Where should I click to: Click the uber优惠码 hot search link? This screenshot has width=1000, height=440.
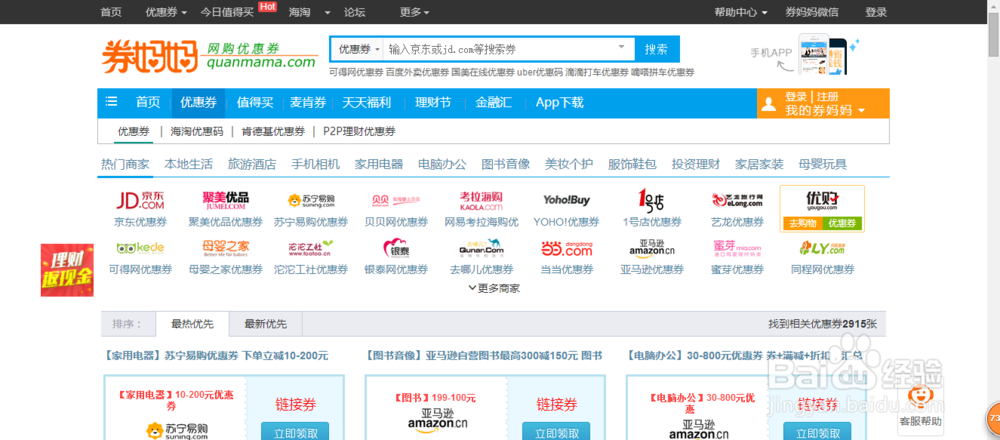pyautogui.click(x=540, y=72)
